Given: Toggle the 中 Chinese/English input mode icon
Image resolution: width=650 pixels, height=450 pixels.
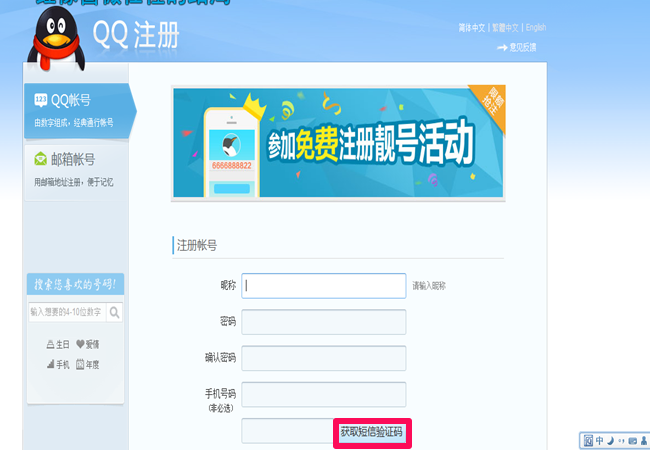Looking at the screenshot, I should (599, 440).
